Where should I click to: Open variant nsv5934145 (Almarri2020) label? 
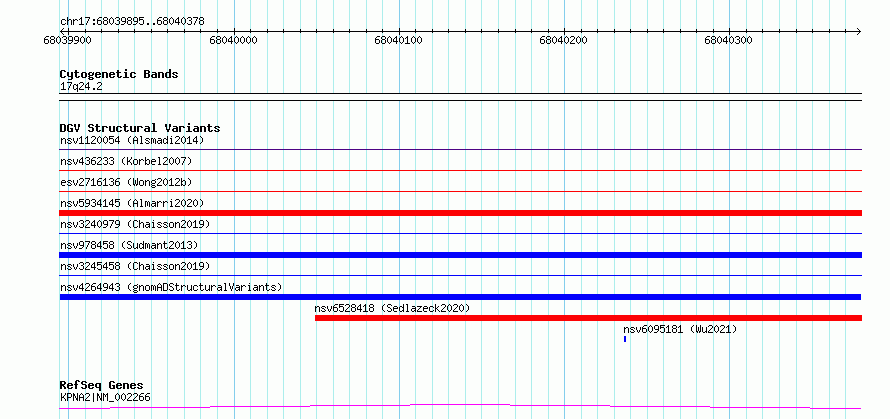[x=132, y=203]
